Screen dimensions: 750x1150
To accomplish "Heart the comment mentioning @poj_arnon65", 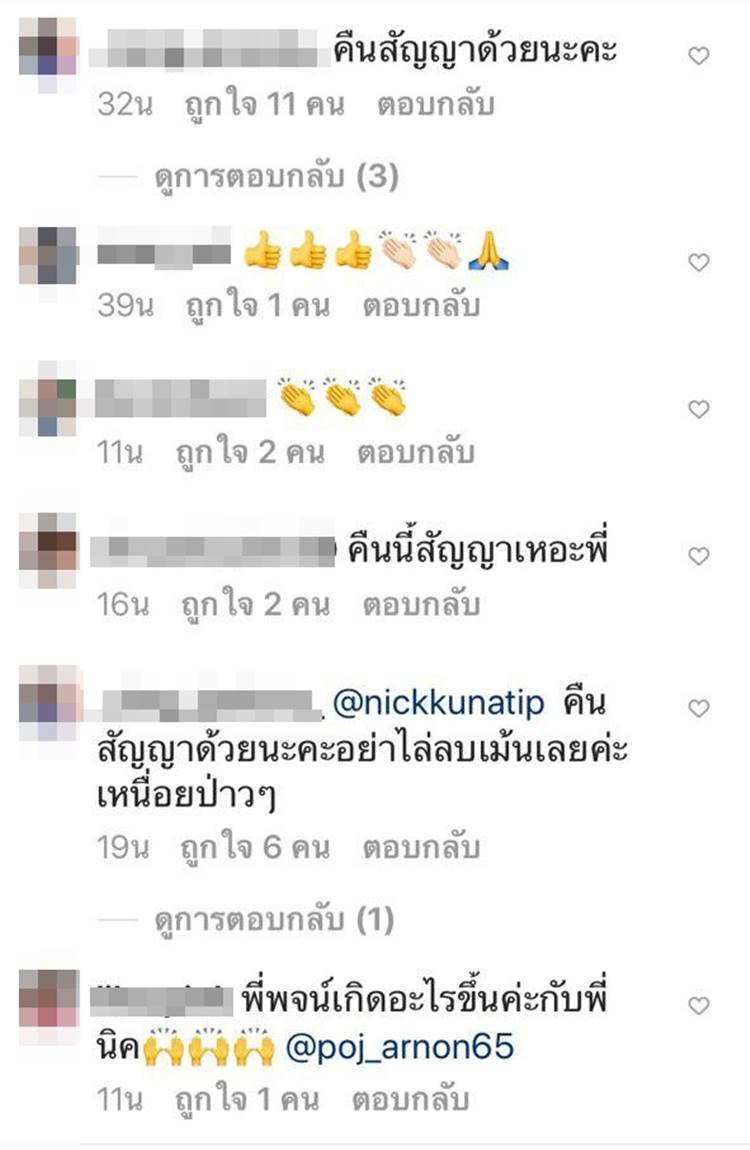I will 699,1006.
